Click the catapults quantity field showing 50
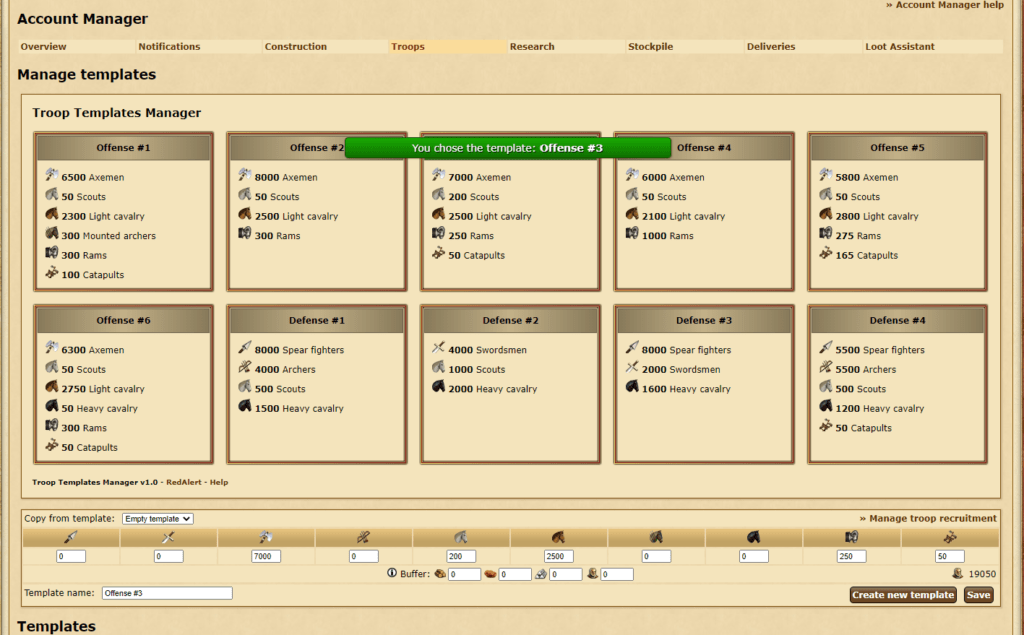 pyautogui.click(x=950, y=557)
